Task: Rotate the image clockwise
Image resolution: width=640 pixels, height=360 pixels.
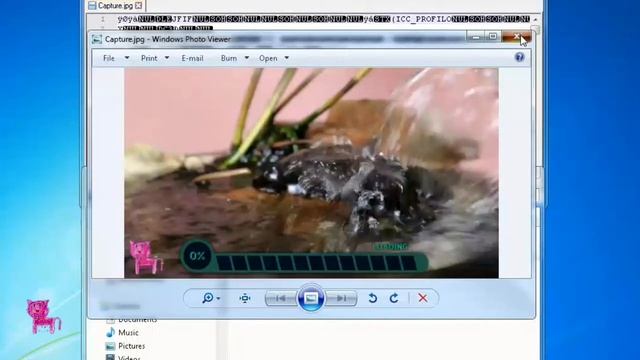Action: coord(394,298)
